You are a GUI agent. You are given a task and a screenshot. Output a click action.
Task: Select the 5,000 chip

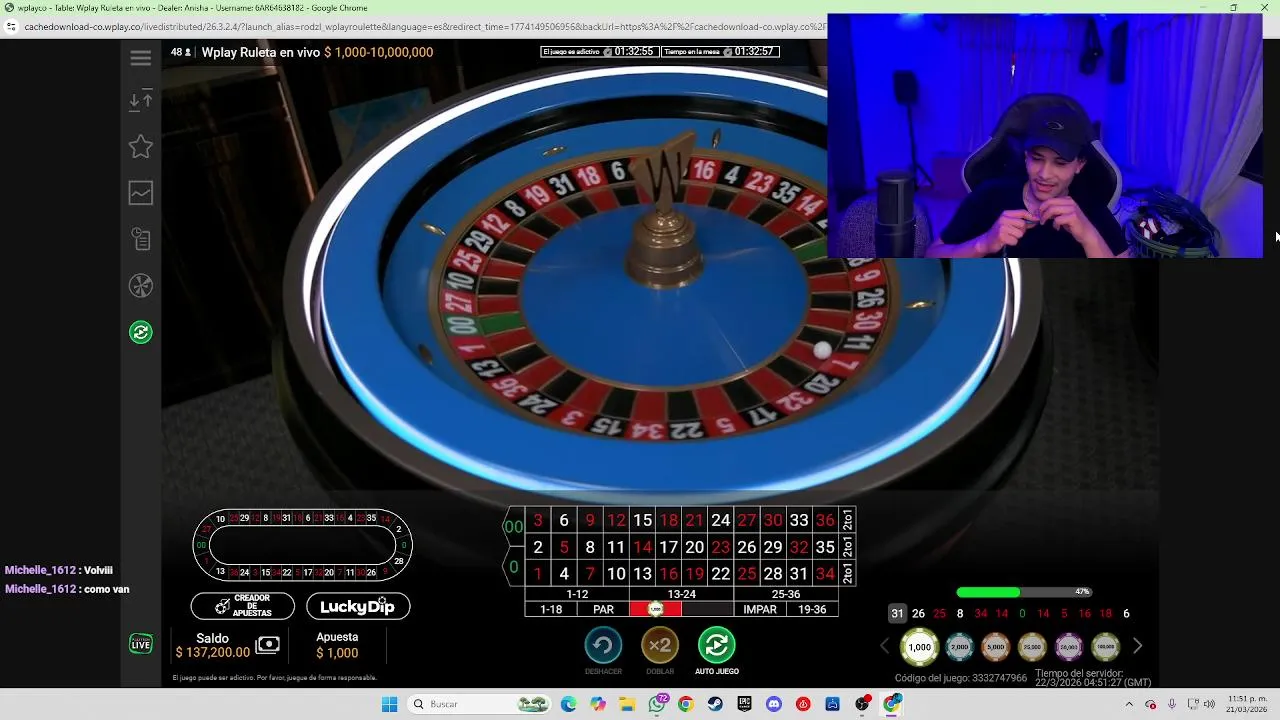coord(995,647)
